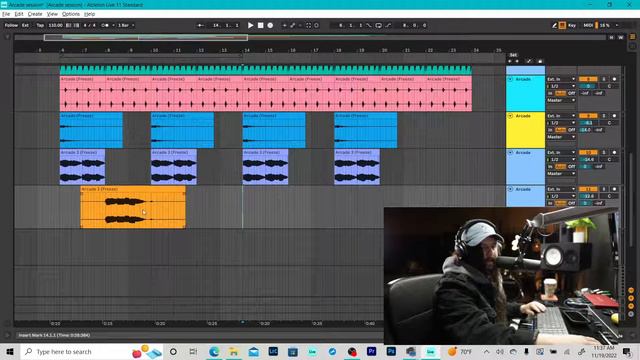Image resolution: width=640 pixels, height=360 pixels.
Task: Toggle the punch-in switch icon
Action: [x=369, y=25]
